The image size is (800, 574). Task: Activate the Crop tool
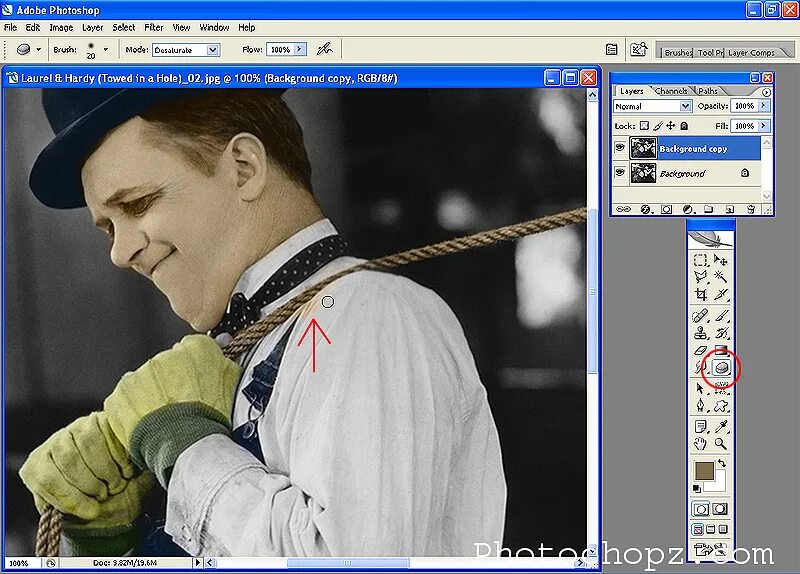[701, 294]
